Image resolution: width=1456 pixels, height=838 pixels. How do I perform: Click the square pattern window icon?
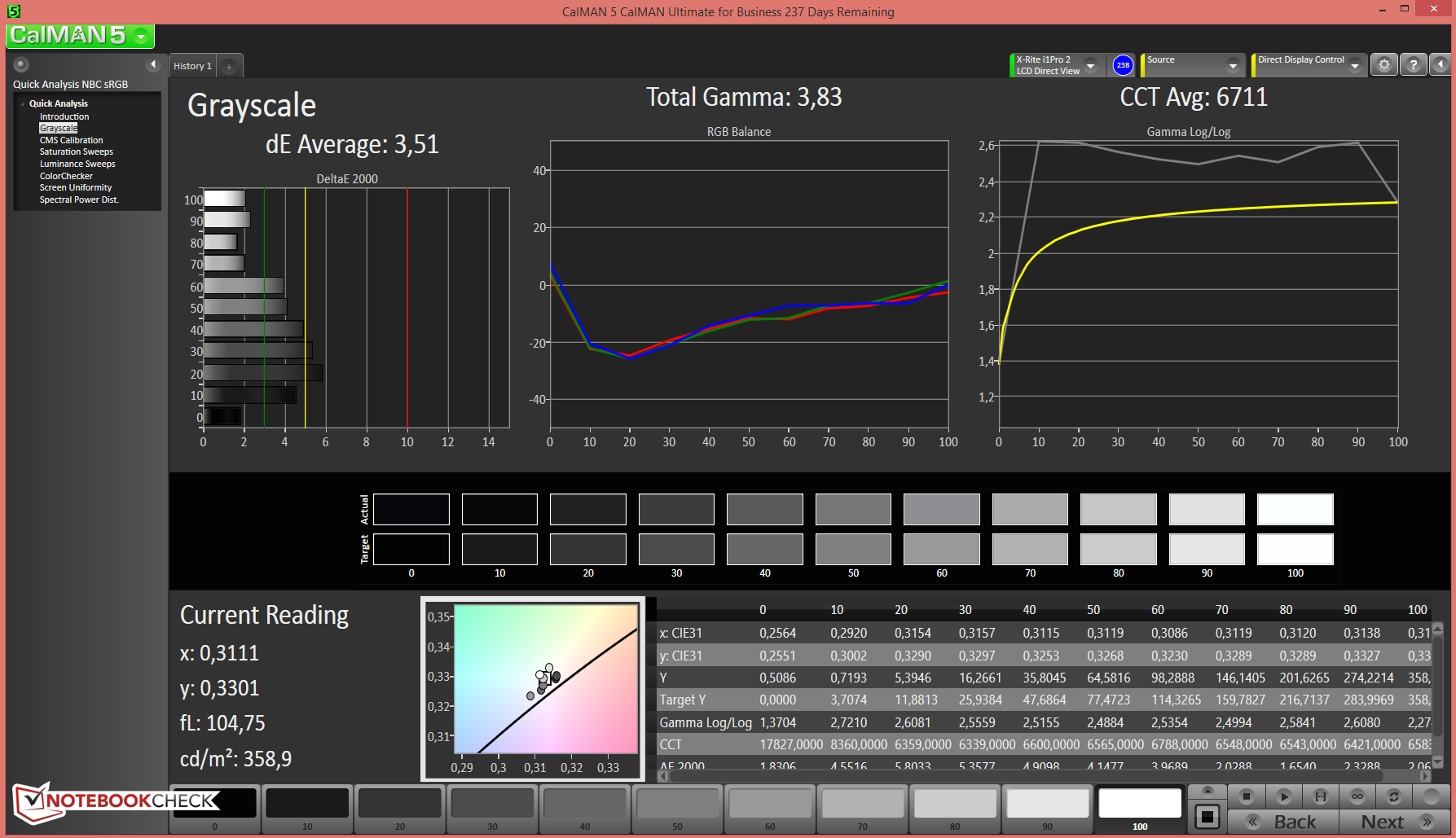[1207, 817]
